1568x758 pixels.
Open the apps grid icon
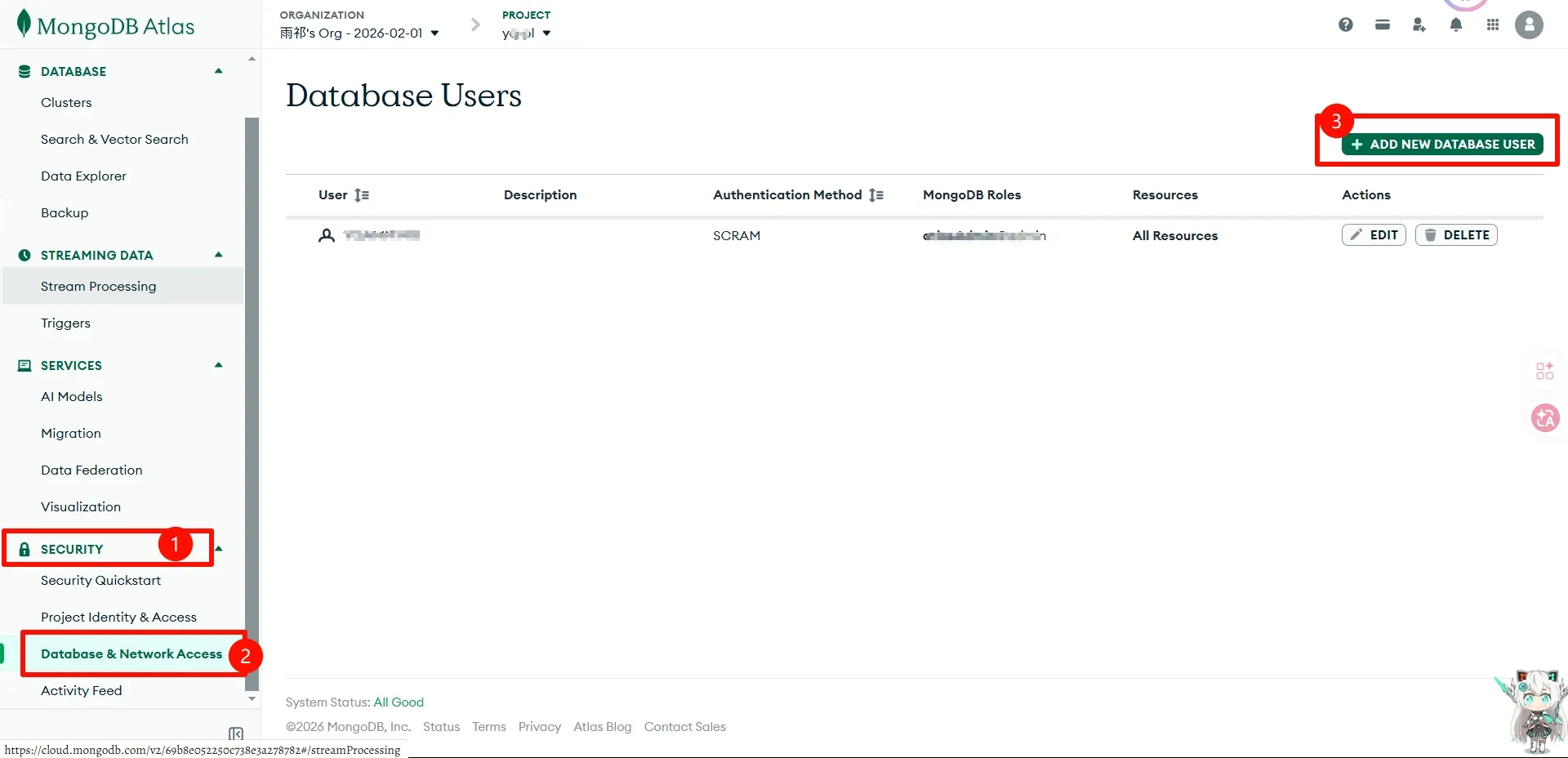1493,25
